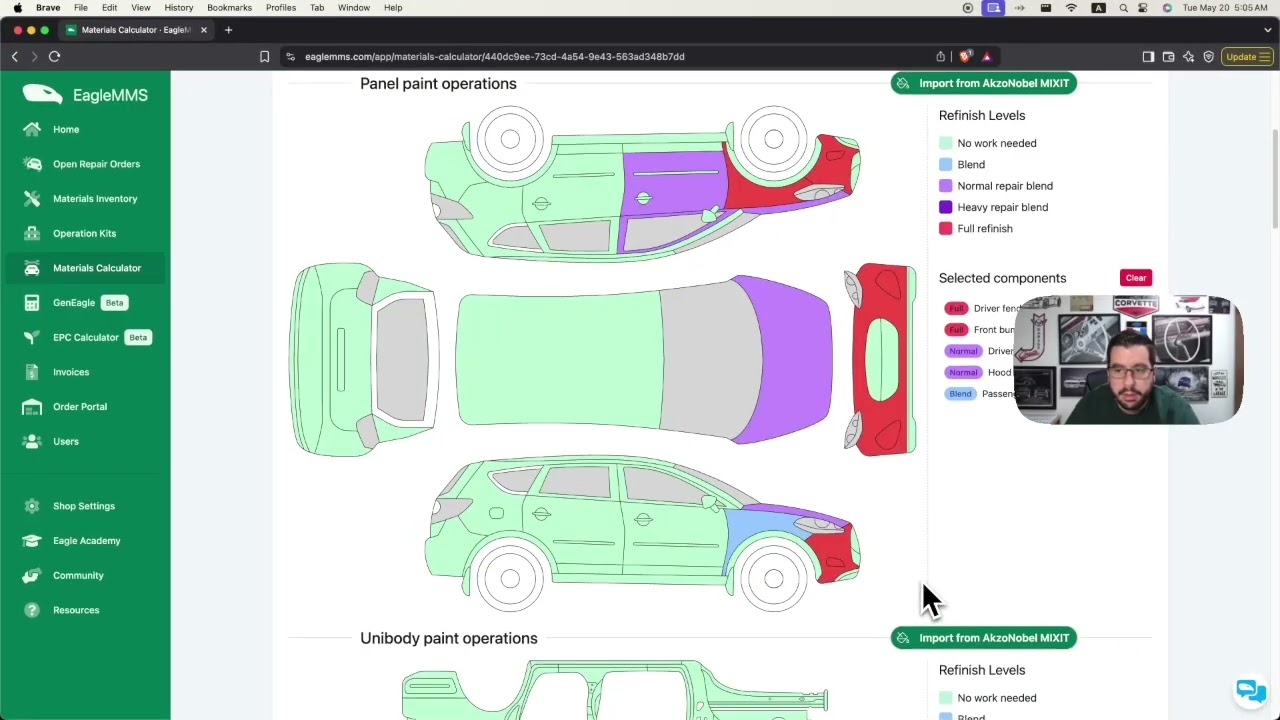Open Brave Rewards triangle icon
This screenshot has width=1280, height=720.
pyautogui.click(x=986, y=57)
